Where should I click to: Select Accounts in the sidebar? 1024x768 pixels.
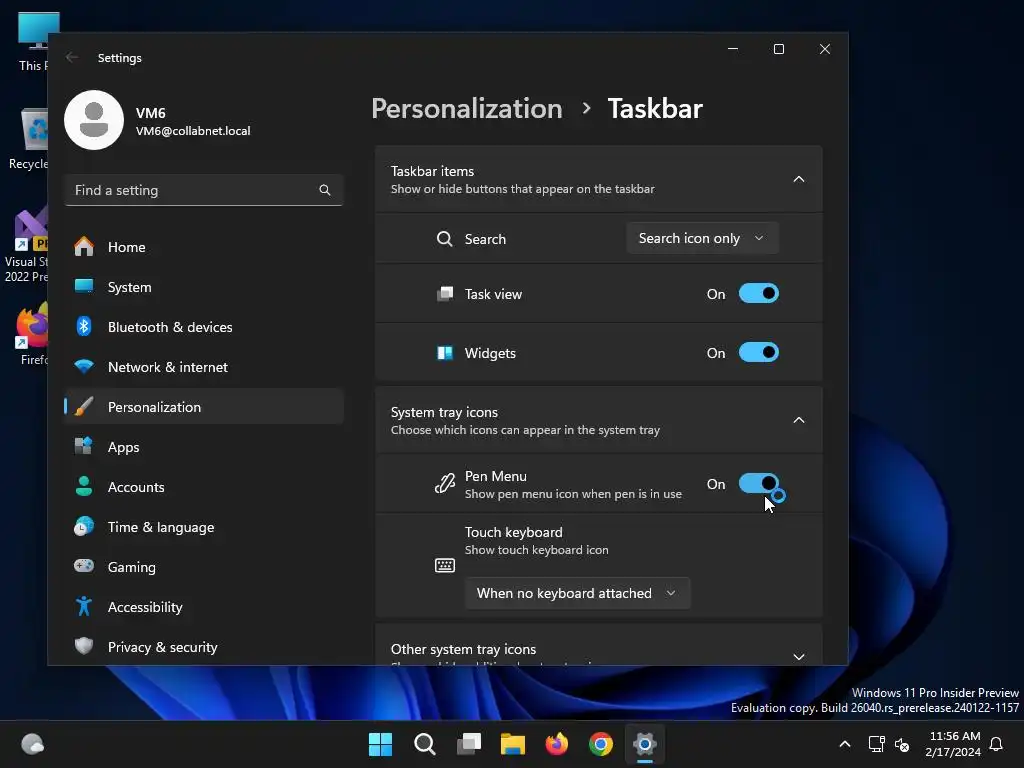pyautogui.click(x=204, y=487)
